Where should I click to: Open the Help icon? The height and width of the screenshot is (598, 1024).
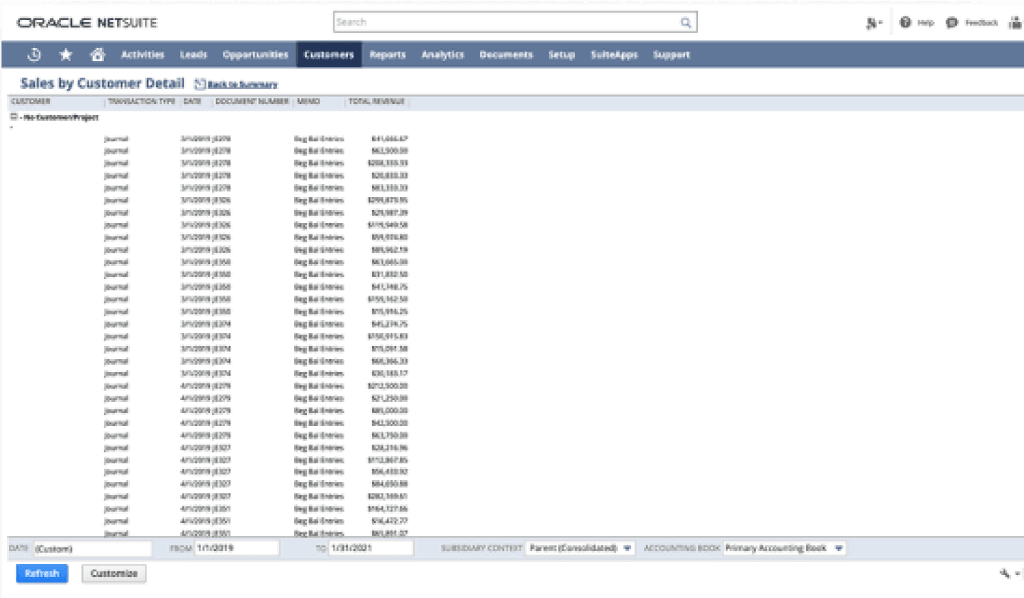(x=903, y=21)
